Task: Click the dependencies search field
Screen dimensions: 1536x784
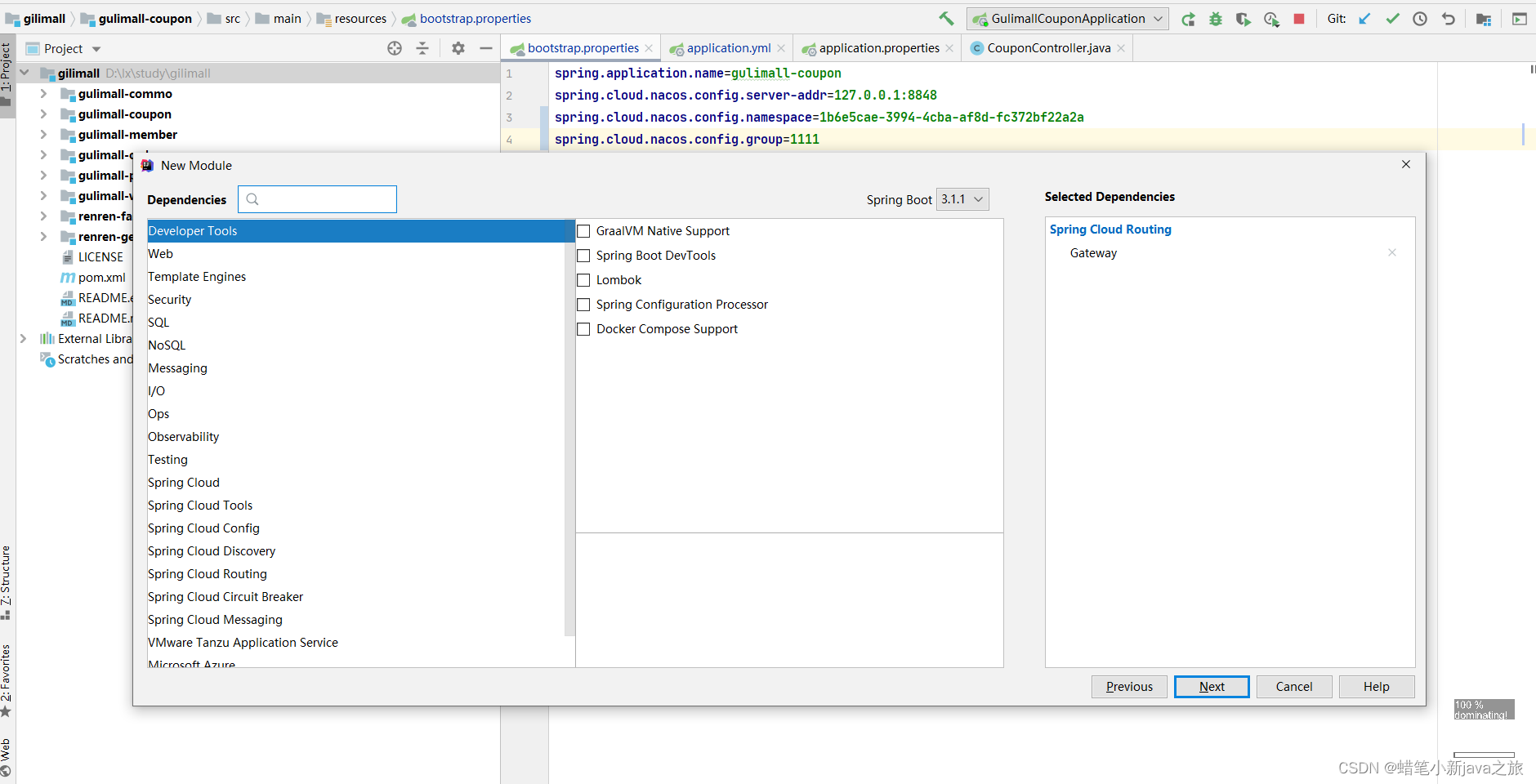Action: [317, 199]
